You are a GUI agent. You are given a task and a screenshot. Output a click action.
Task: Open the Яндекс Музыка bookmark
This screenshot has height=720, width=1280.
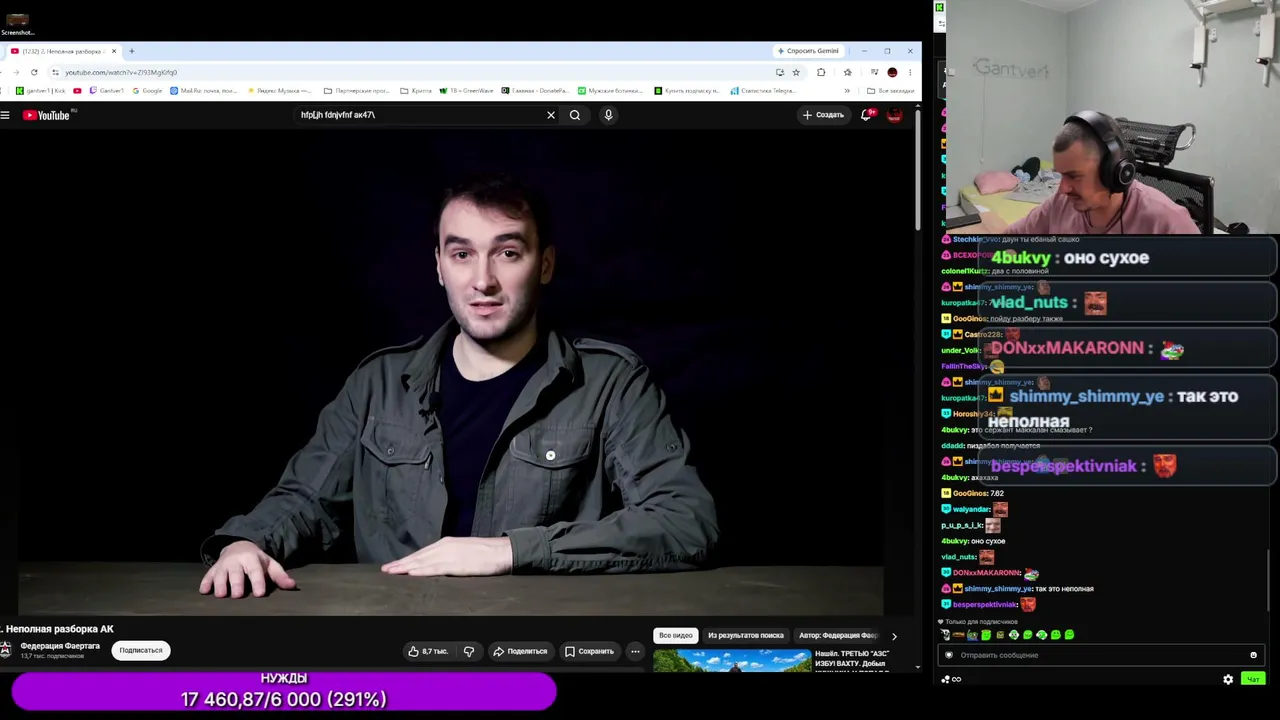coord(279,91)
